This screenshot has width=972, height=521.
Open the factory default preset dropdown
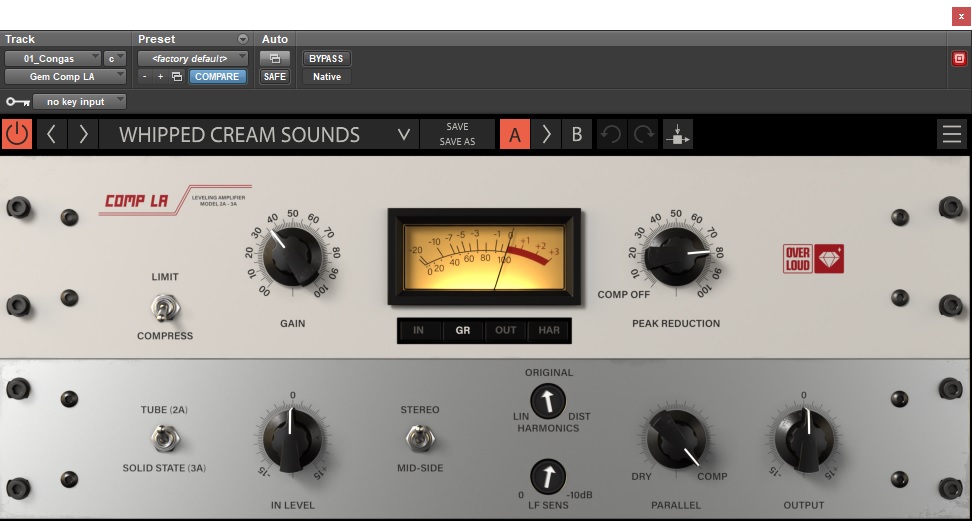(x=193, y=58)
